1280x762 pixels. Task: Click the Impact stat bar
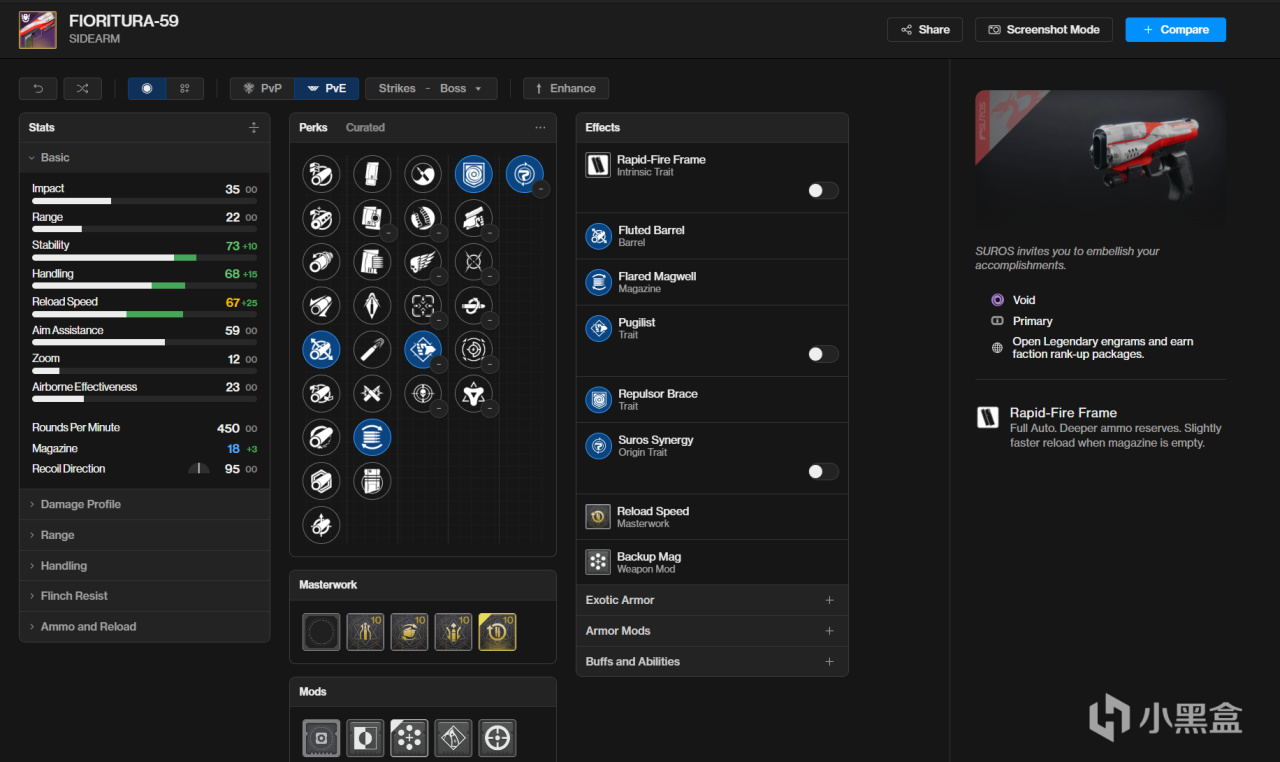click(144, 201)
